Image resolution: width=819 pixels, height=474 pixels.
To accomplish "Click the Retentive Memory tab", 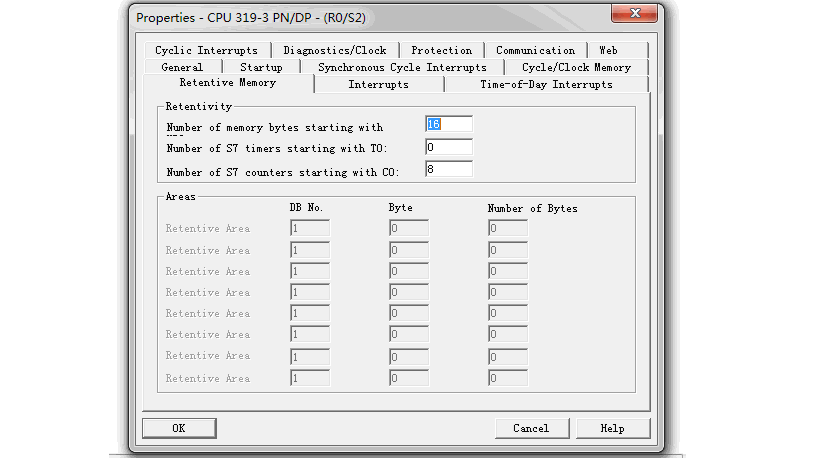I will click(x=228, y=83).
